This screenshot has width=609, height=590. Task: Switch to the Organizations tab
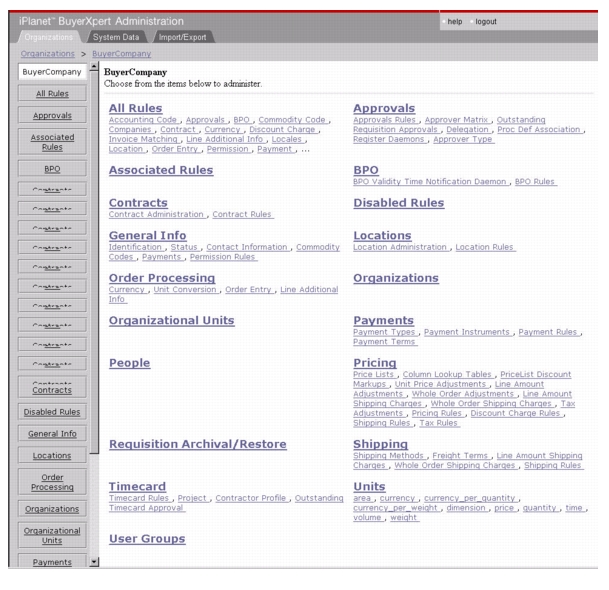(49, 37)
